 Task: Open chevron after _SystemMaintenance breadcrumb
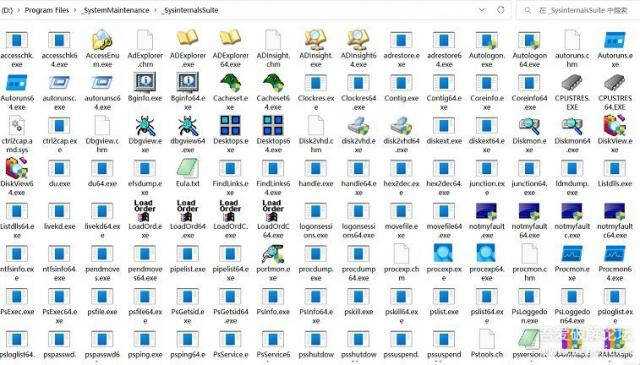tap(156, 10)
